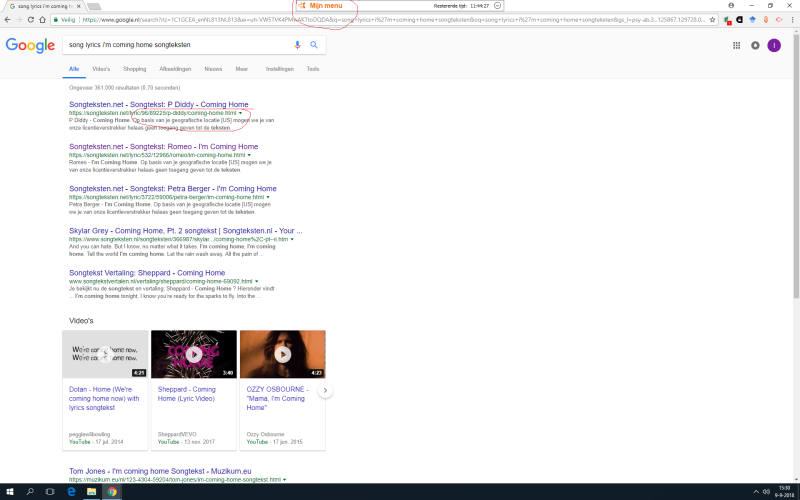Click the browser forward arrow
800x500 pixels.
pos(19,19)
